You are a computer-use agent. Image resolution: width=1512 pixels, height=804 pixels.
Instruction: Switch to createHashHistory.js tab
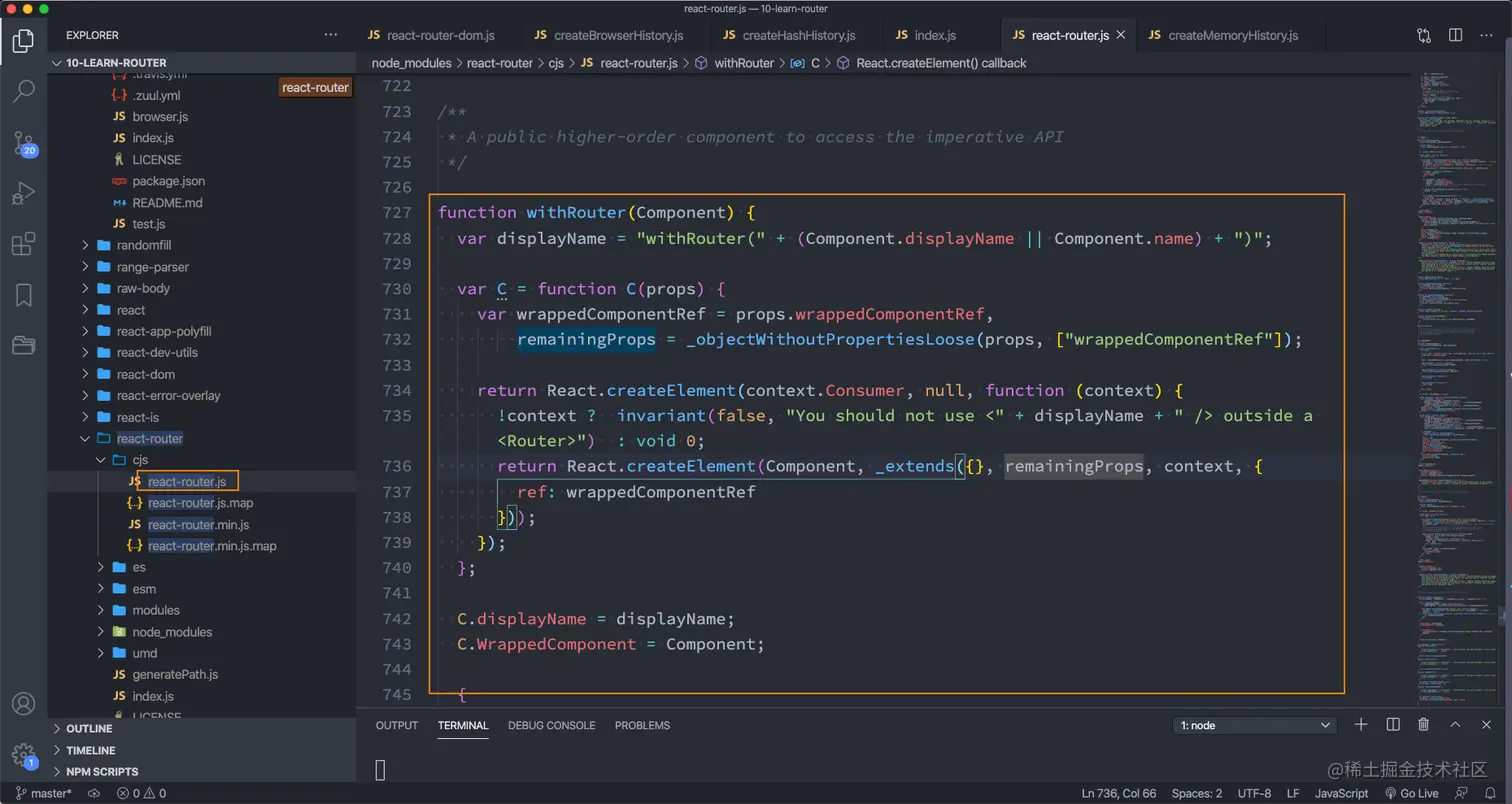point(788,35)
